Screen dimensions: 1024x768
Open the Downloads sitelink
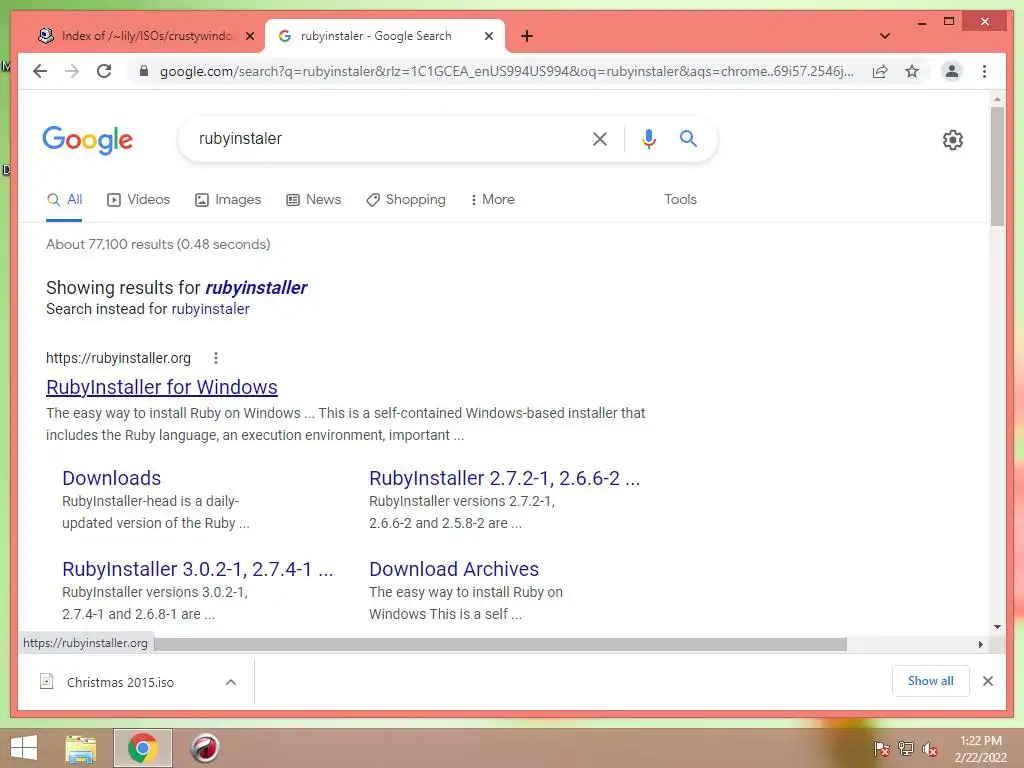[x=112, y=478]
